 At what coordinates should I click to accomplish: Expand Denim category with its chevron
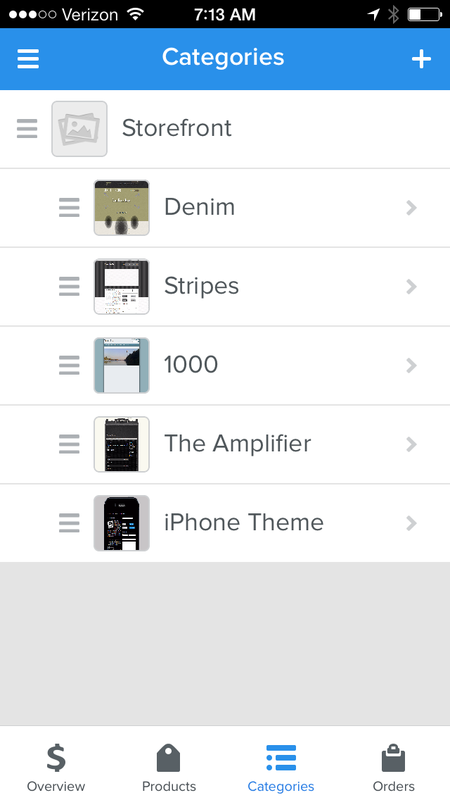[x=411, y=208]
